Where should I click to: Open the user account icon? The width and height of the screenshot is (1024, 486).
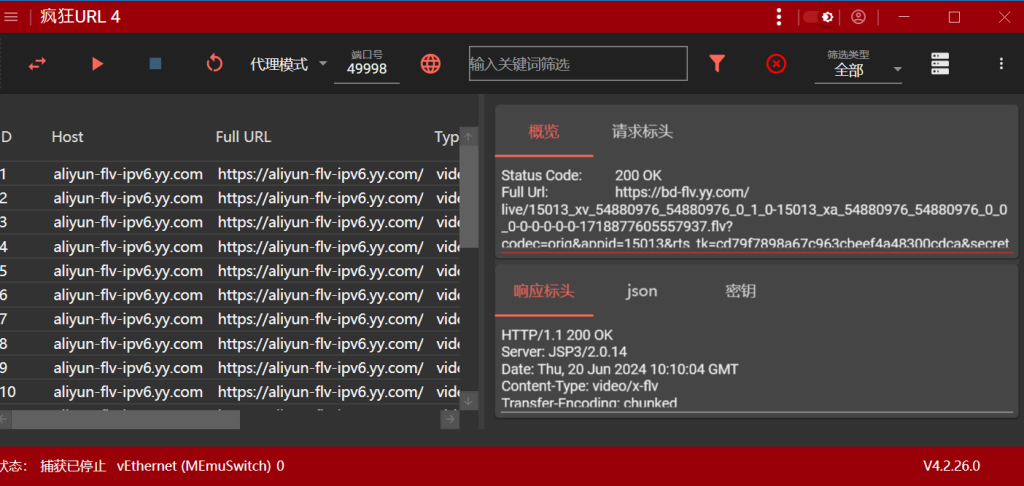(858, 17)
